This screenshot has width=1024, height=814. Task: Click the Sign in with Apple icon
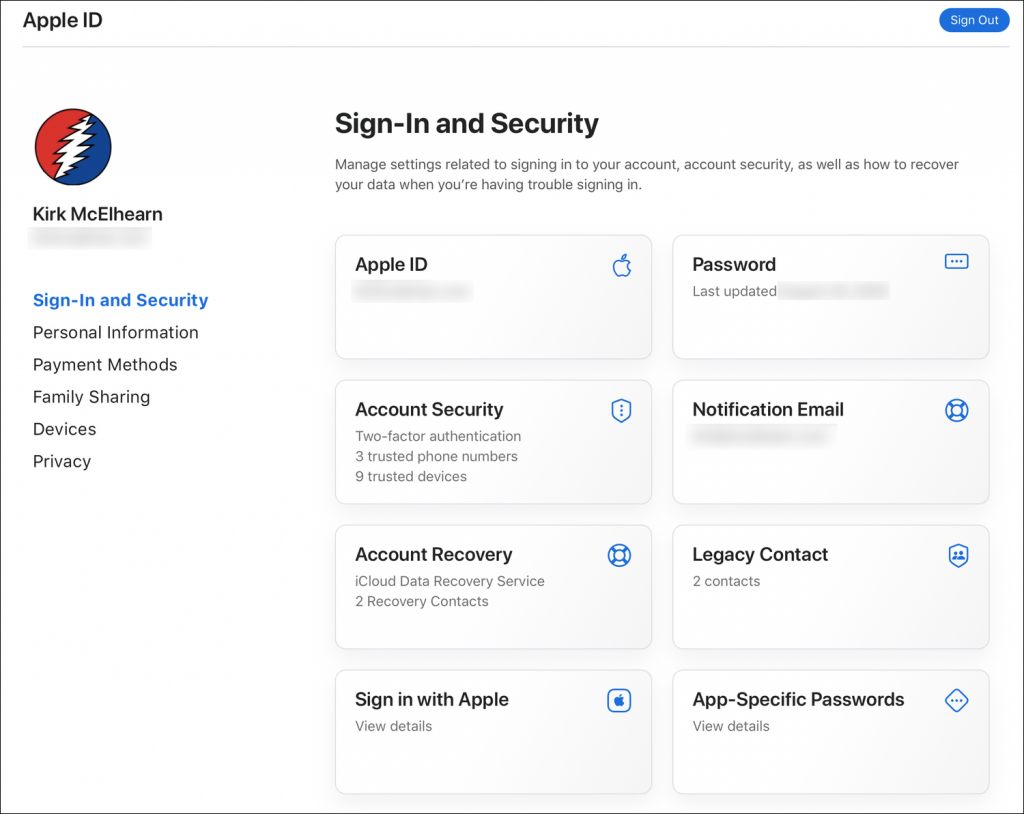[x=619, y=700]
